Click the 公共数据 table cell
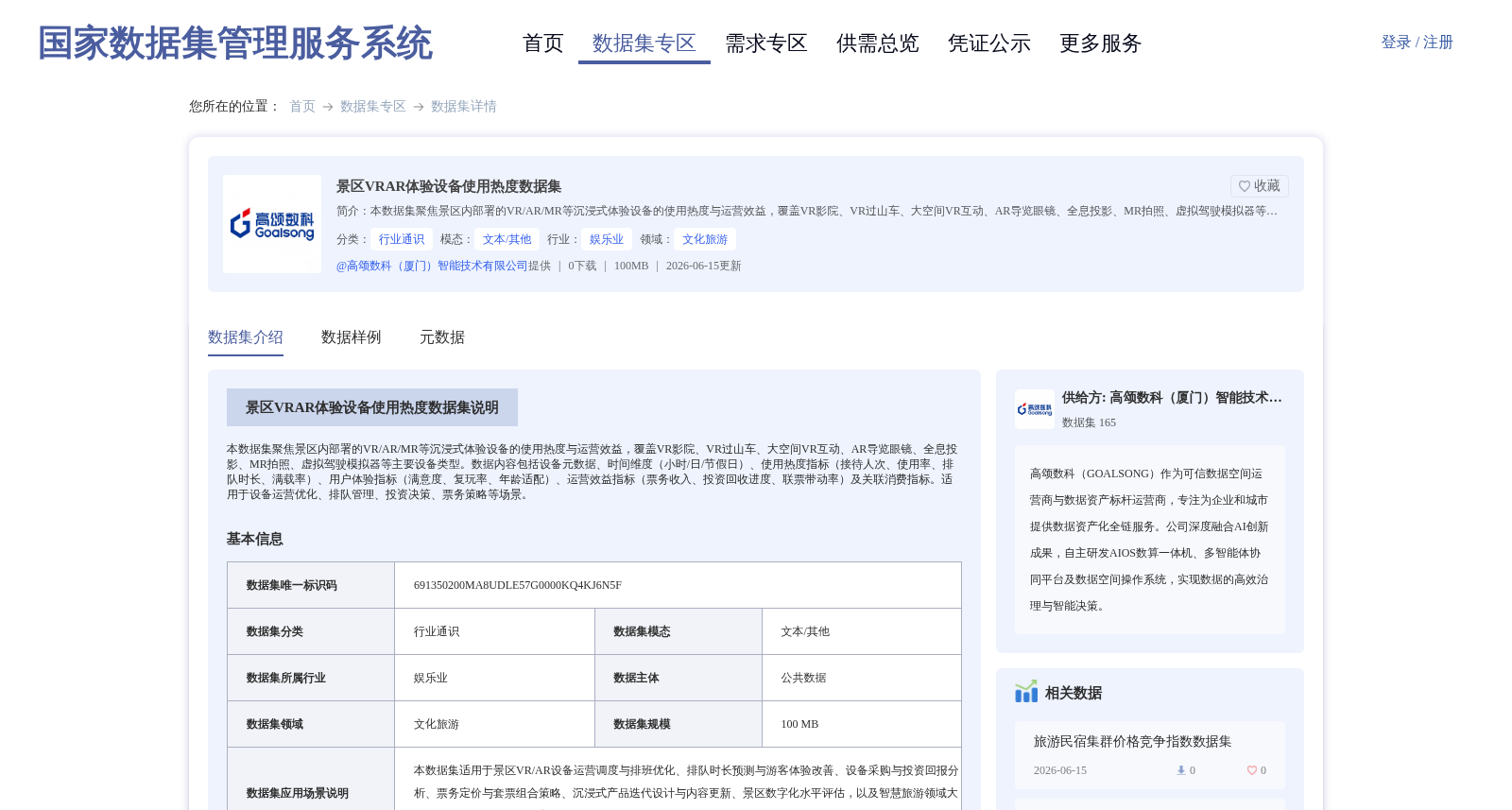Screen dimensions: 1512x810 click(862, 678)
